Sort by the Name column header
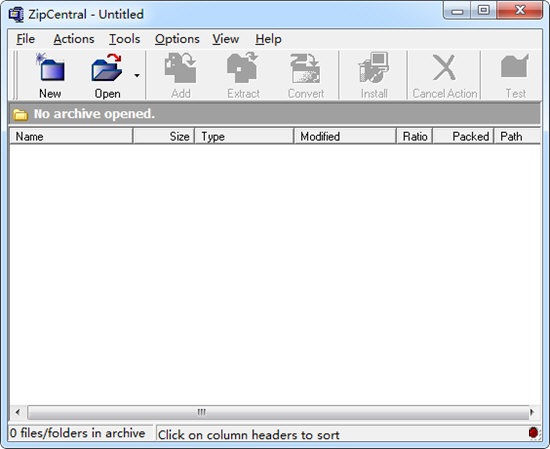The height and width of the screenshot is (449, 550). pos(71,136)
